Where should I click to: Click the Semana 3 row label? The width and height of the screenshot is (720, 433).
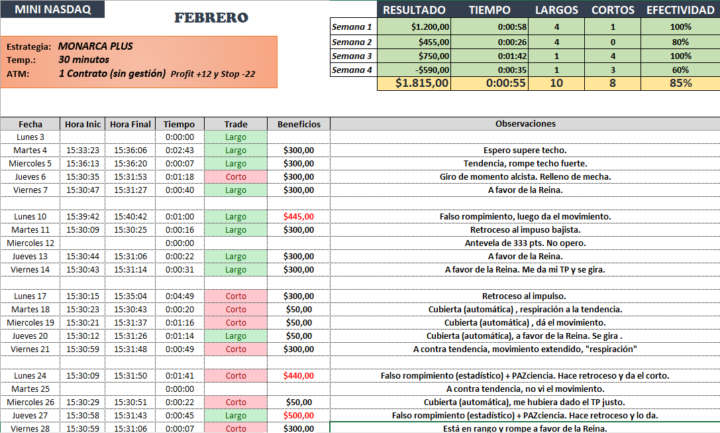354,56
